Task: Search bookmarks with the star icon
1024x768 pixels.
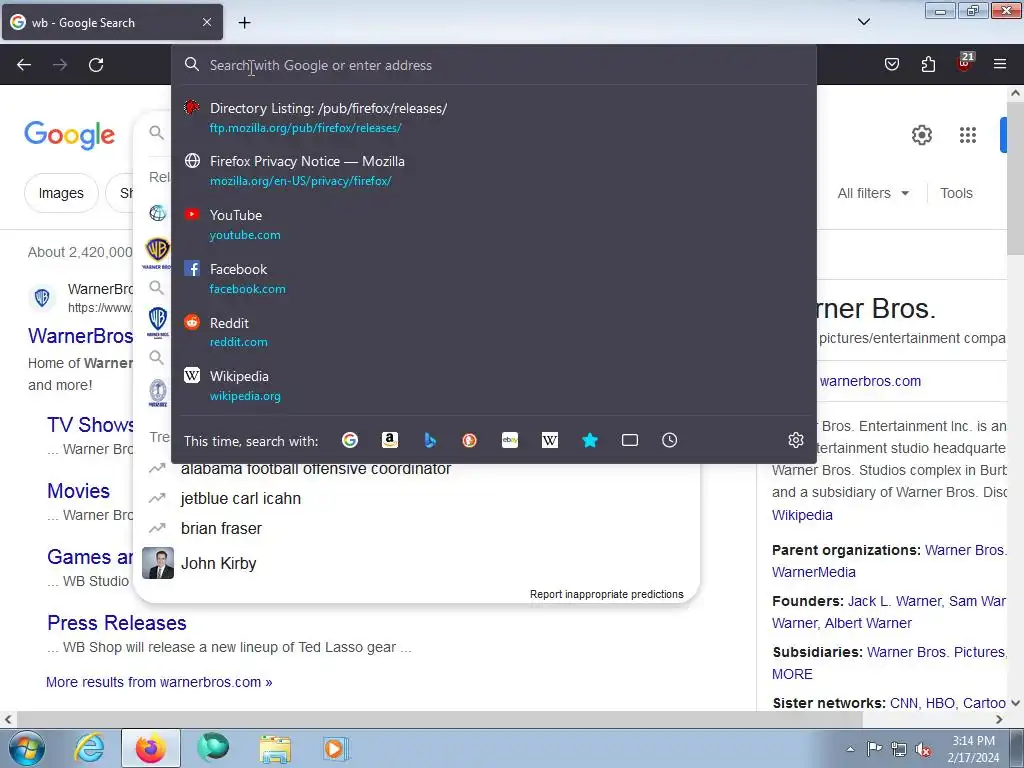Action: click(x=590, y=440)
